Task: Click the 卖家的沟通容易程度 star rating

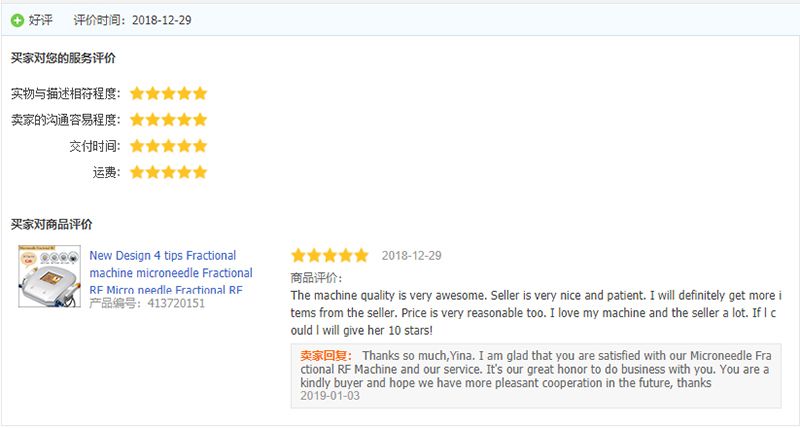Action: [x=168, y=120]
